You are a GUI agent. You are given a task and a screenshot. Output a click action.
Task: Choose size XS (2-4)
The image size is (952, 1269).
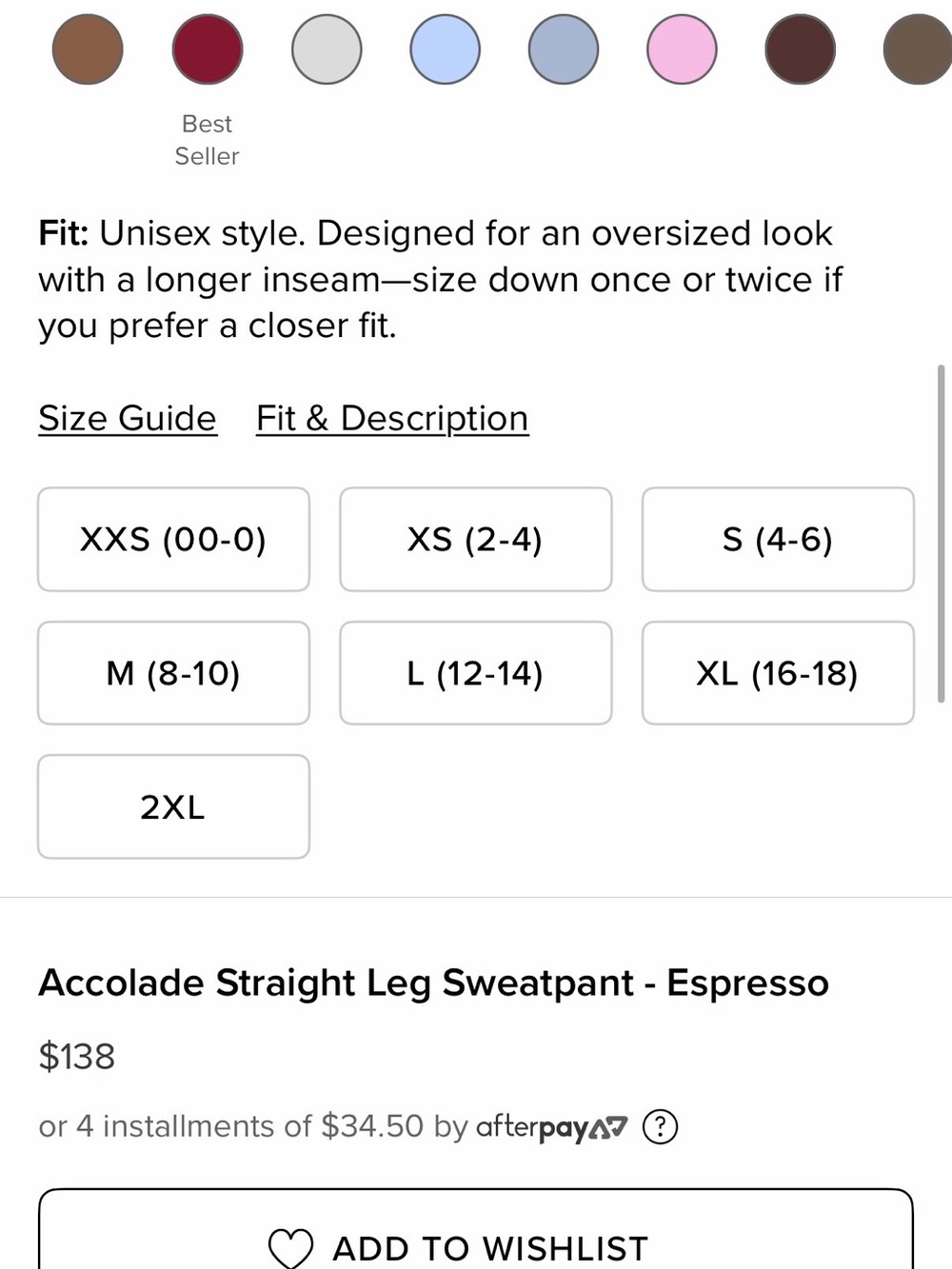(476, 540)
